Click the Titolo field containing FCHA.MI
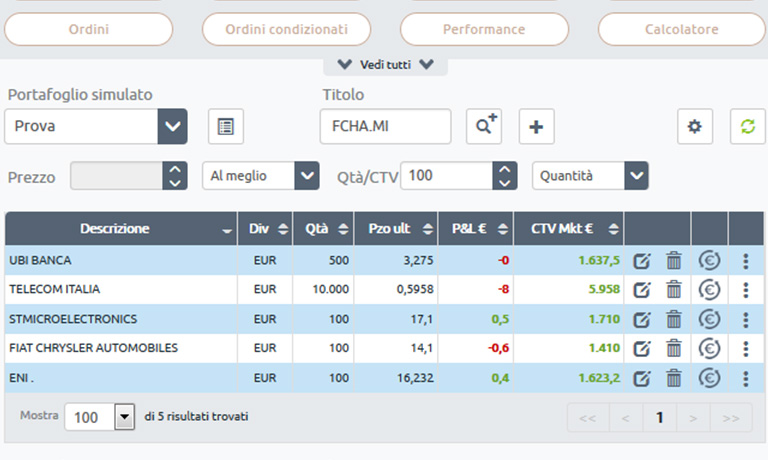The height and width of the screenshot is (460, 768). tap(385, 126)
